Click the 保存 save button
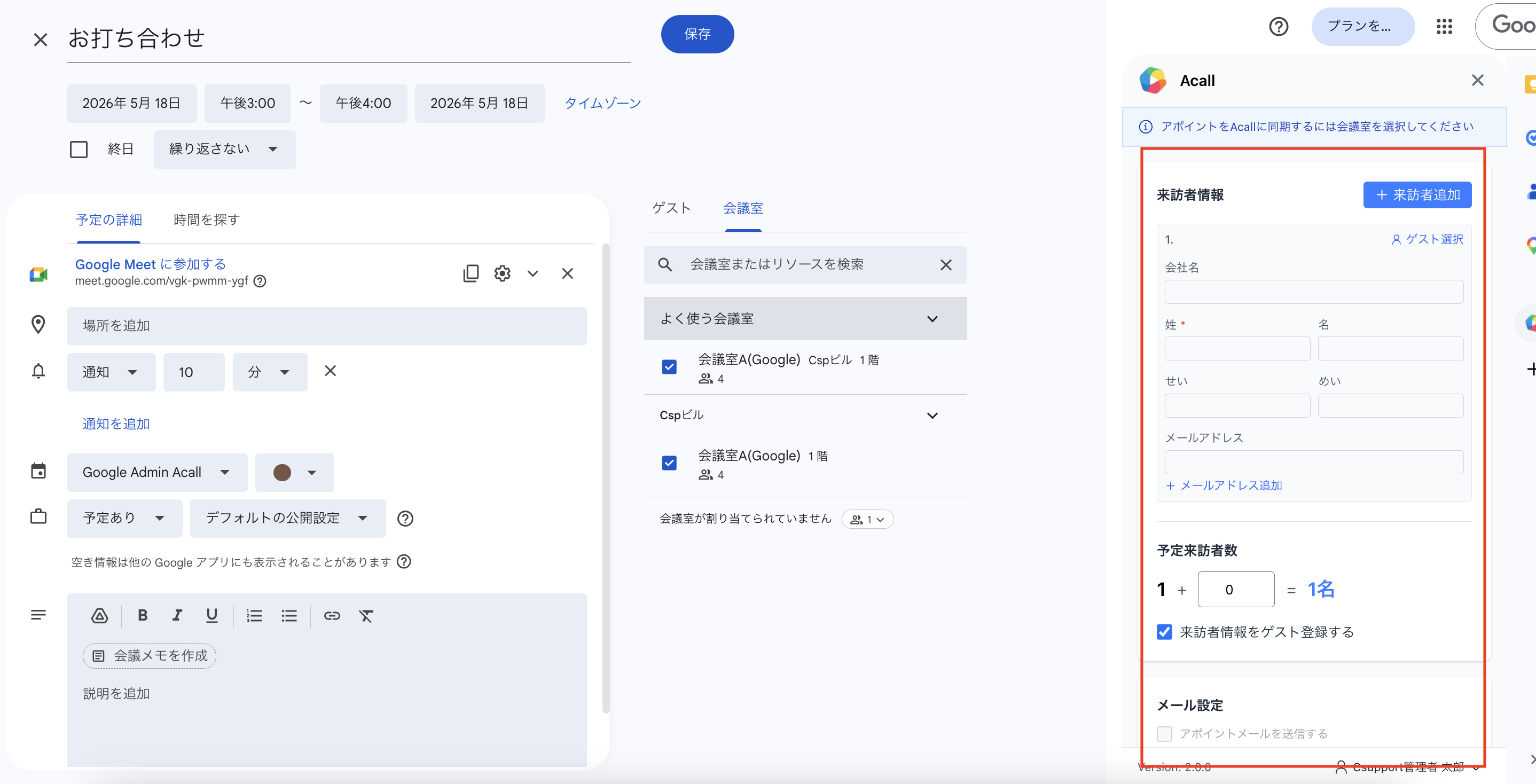 (697, 34)
